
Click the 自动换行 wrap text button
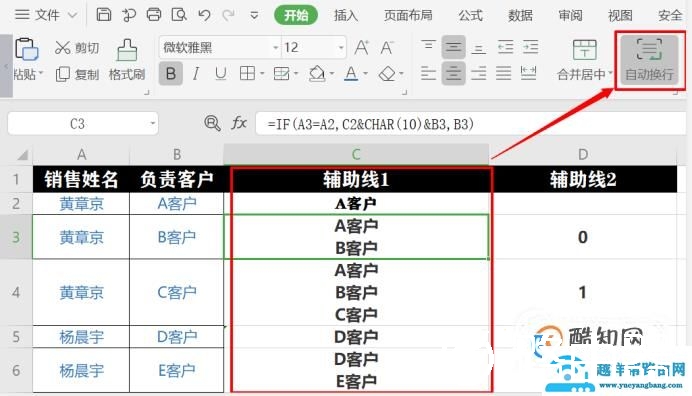(649, 60)
